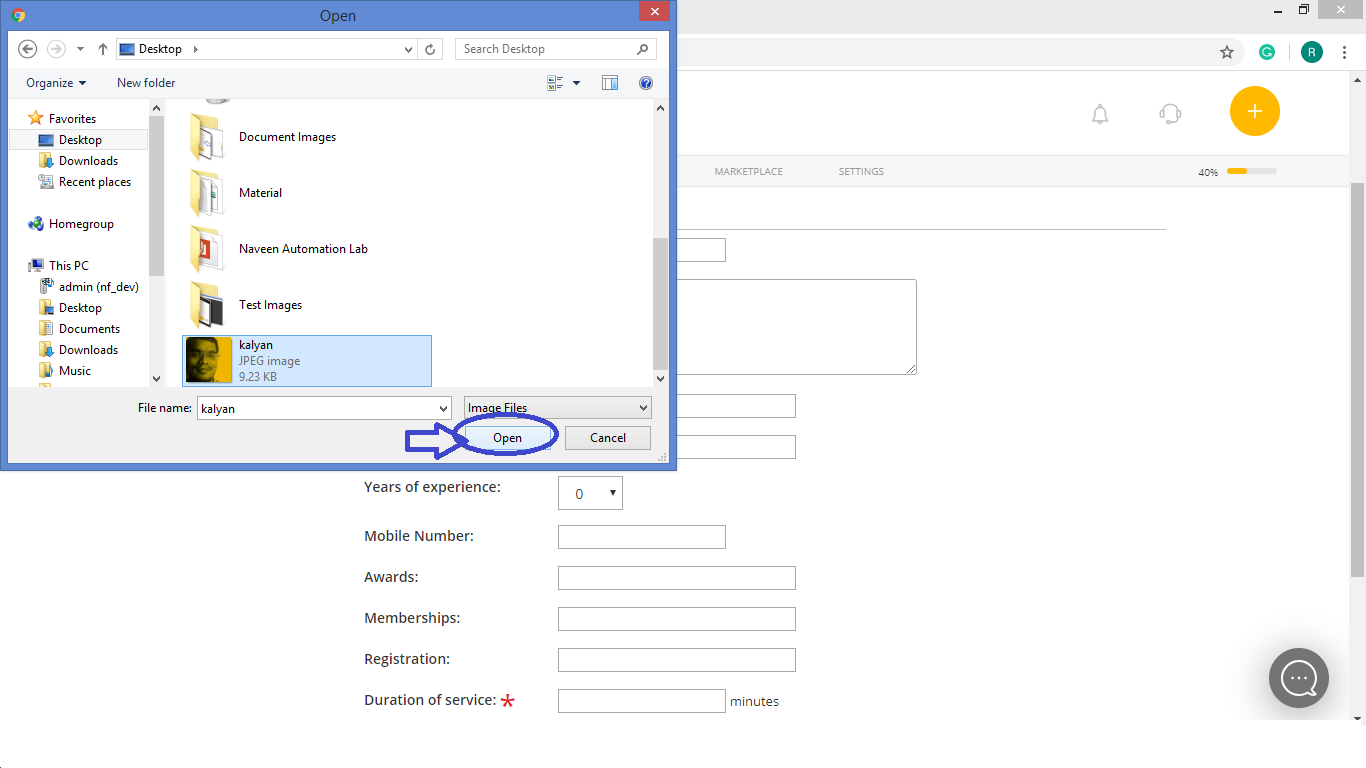The width and height of the screenshot is (1366, 768).
Task: Open the SETTINGS tab
Action: click(x=860, y=171)
